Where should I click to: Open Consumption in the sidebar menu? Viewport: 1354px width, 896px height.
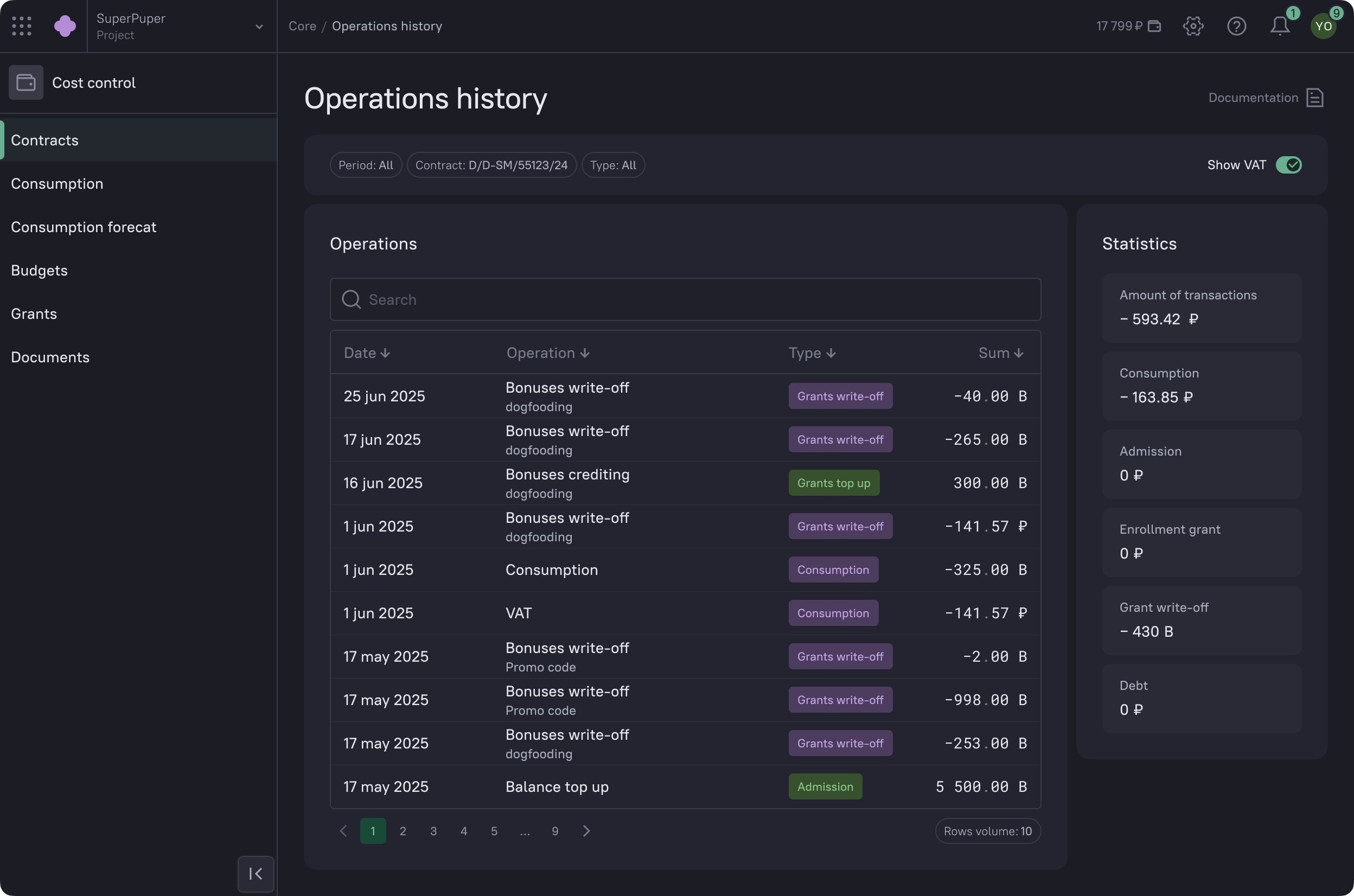coord(57,184)
